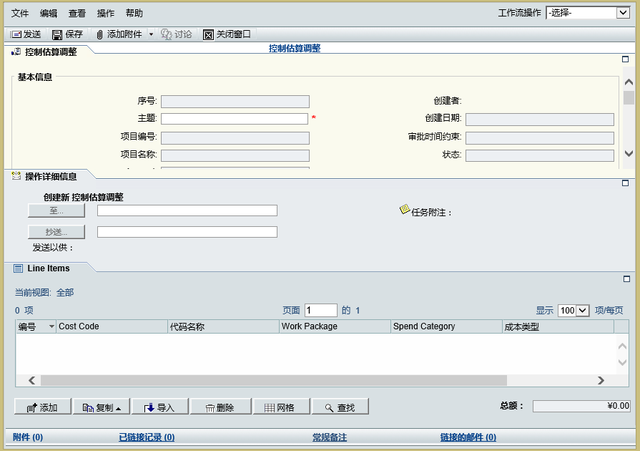Click the 复制 button
Image resolution: width=640 pixels, height=451 pixels.
point(101,407)
